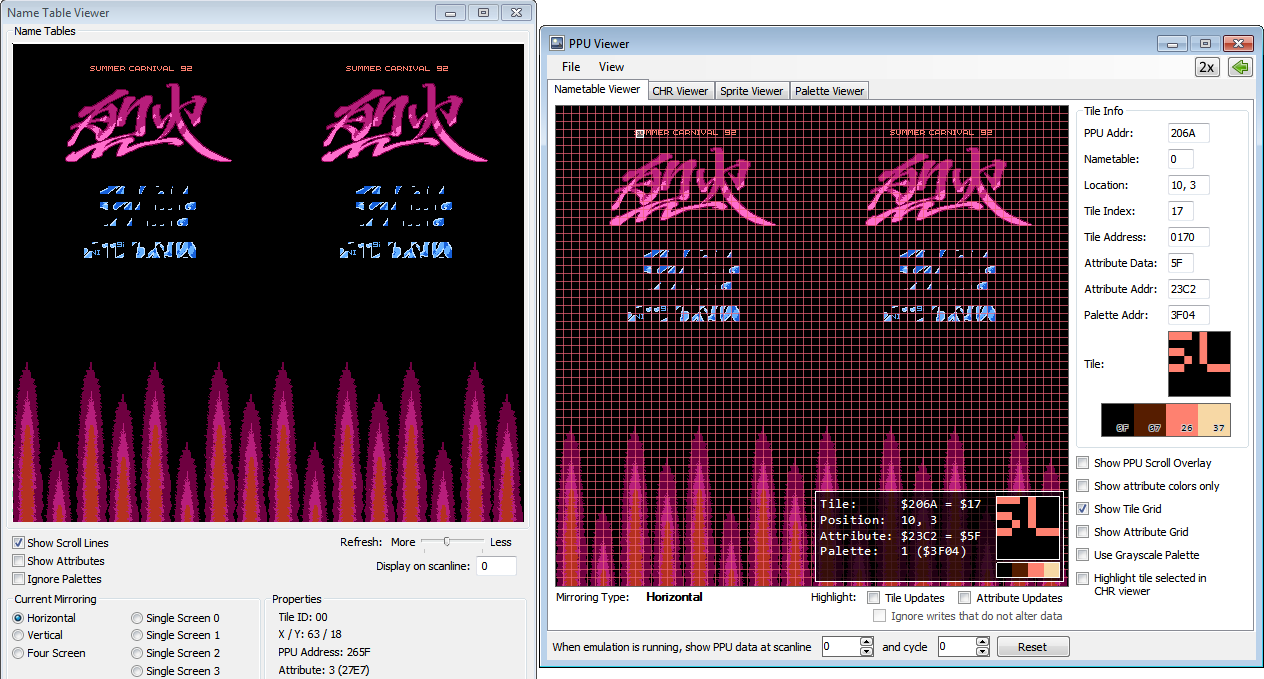Enable Highlight tile selected in CHR viewer

1082,577
